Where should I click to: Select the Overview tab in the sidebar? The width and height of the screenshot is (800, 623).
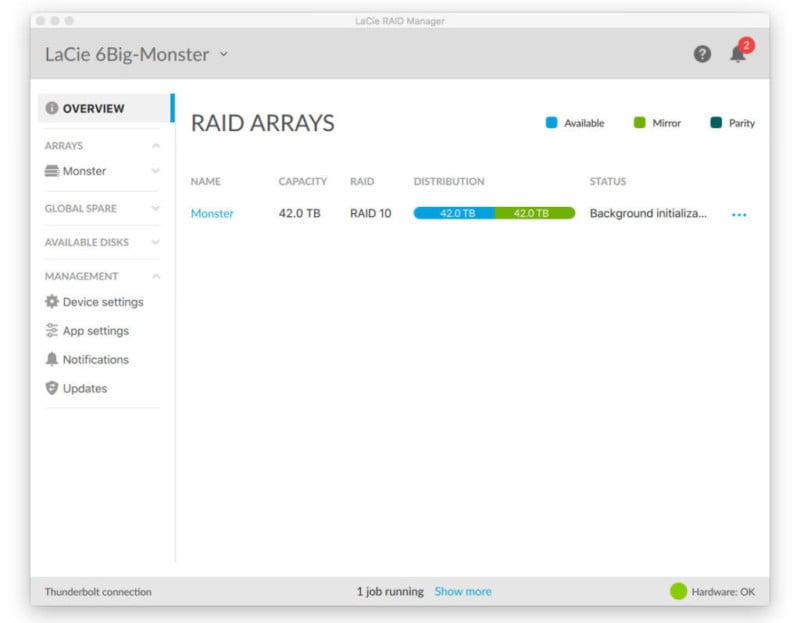[x=106, y=108]
